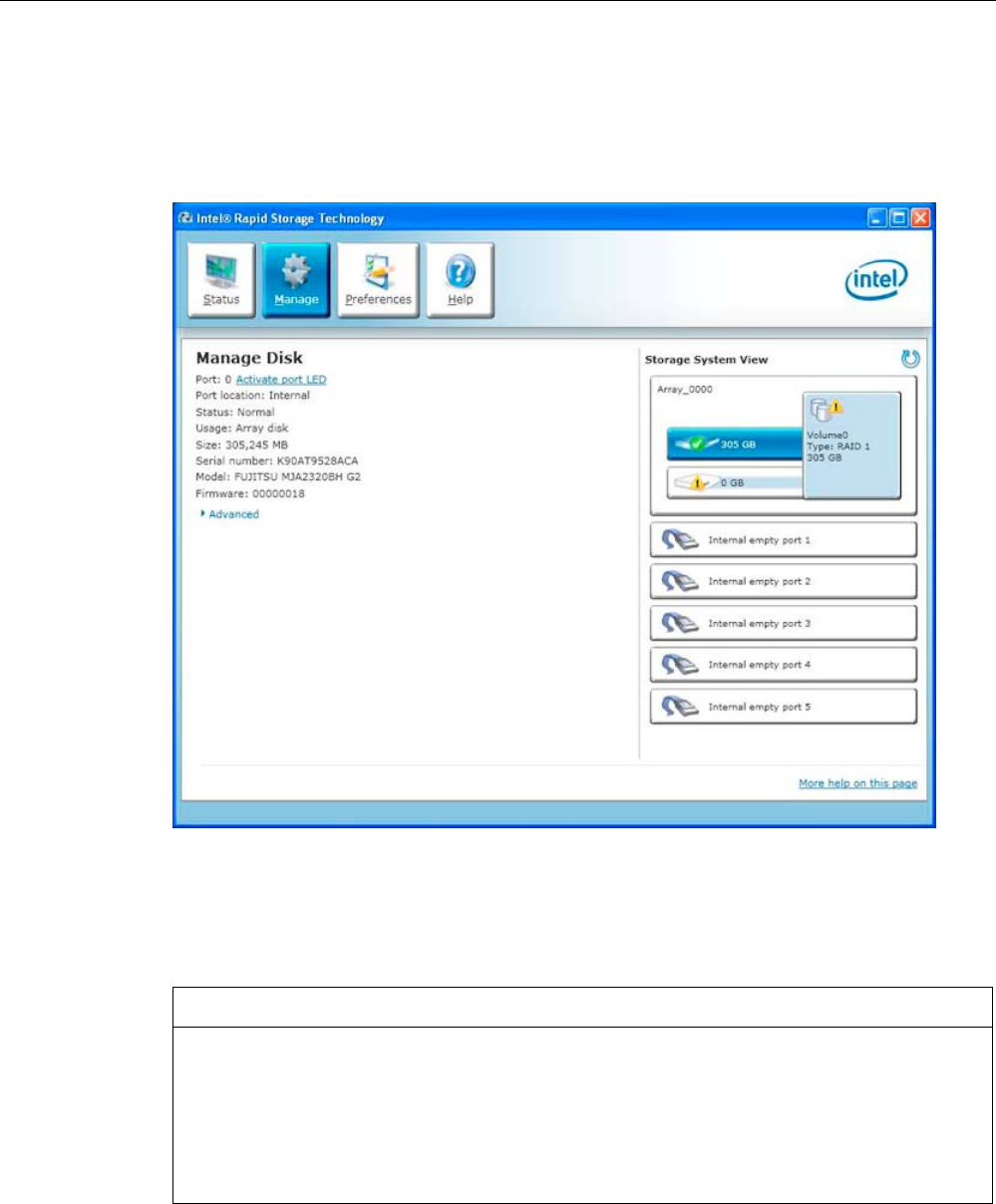The width and height of the screenshot is (996, 1204).
Task: Open More help on this page
Action: tap(857, 783)
